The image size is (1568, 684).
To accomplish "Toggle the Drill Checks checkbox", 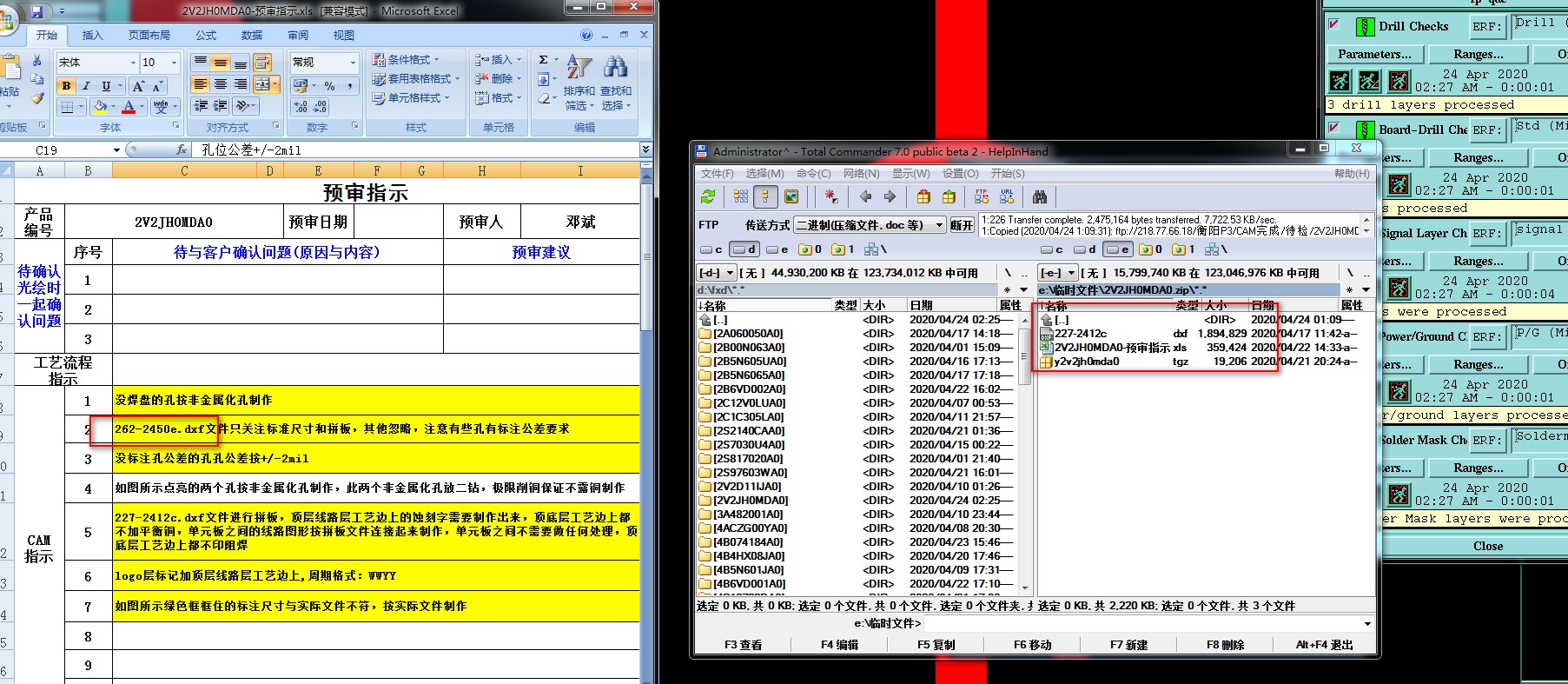I will tap(1334, 24).
